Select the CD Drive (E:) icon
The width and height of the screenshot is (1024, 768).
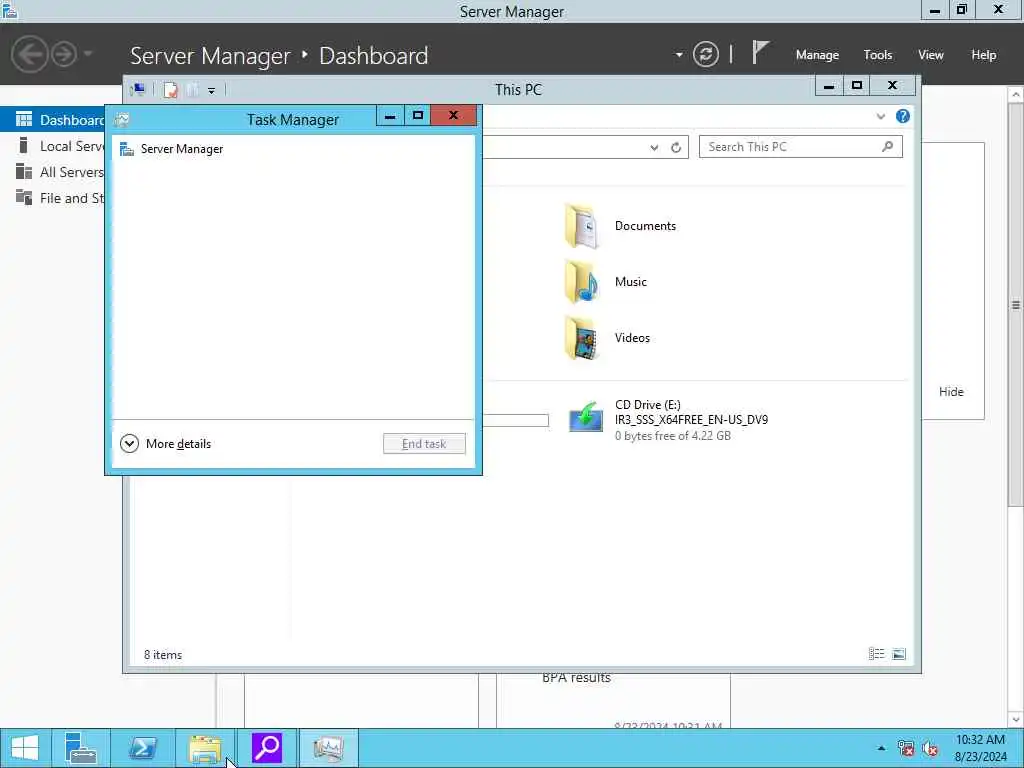[x=586, y=416]
